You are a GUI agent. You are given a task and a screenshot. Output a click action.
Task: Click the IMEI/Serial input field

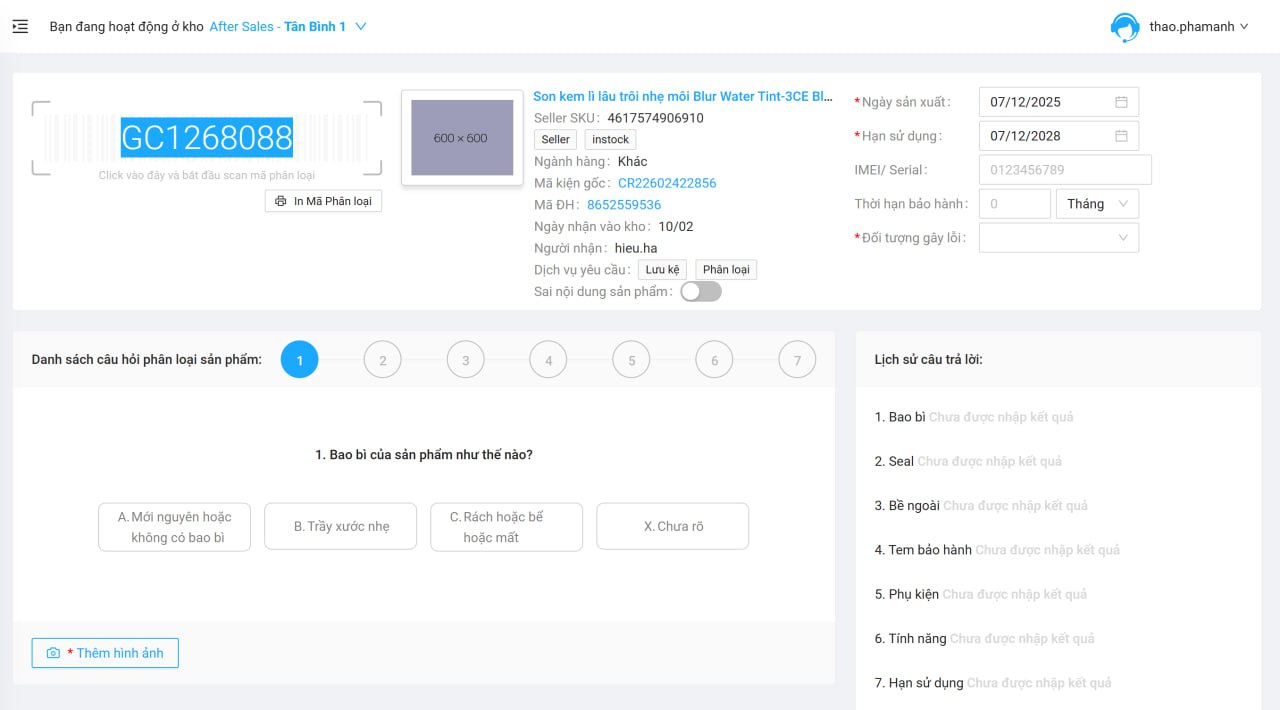click(x=1064, y=170)
